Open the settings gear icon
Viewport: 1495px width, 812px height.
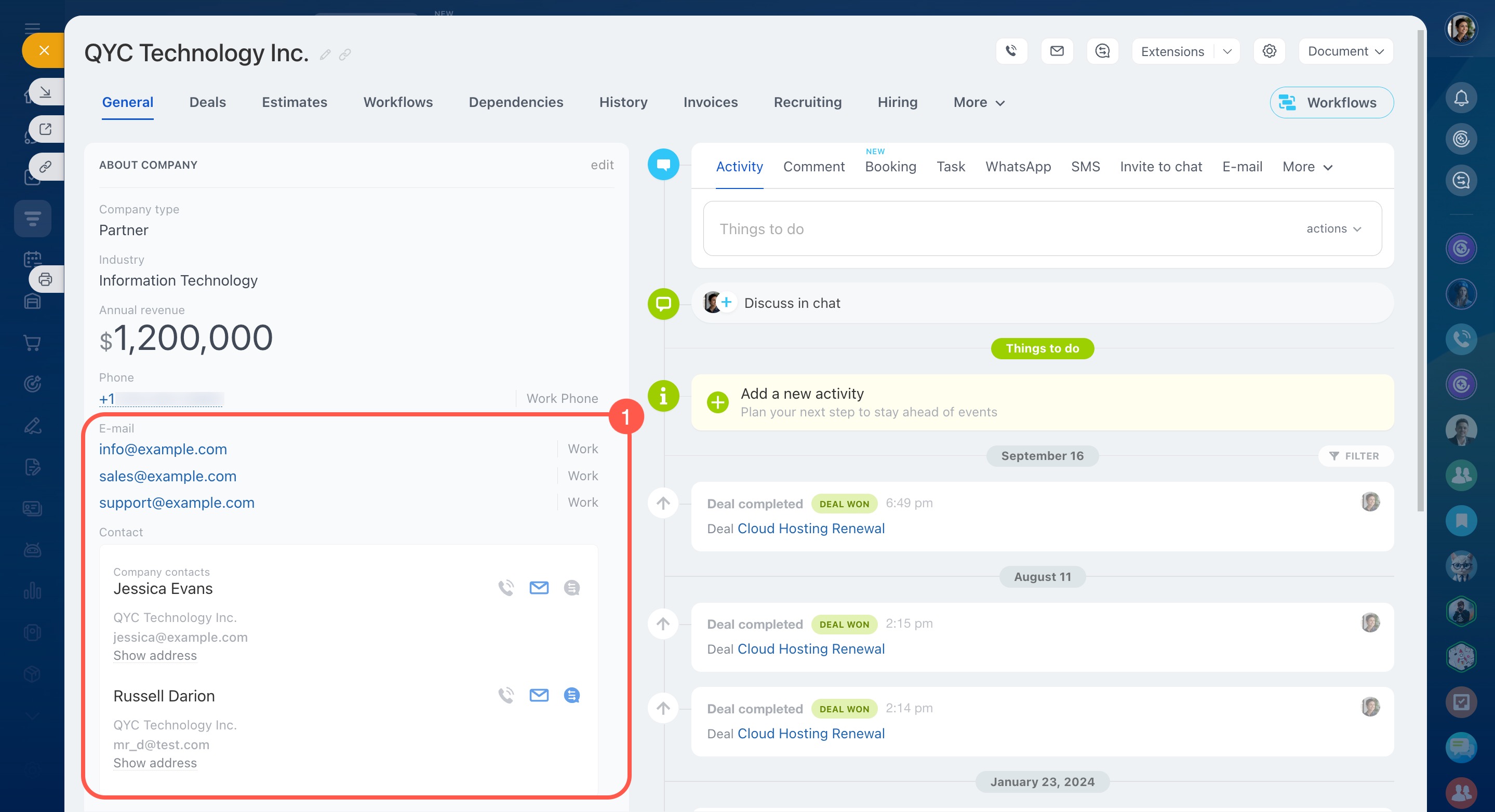click(1269, 51)
